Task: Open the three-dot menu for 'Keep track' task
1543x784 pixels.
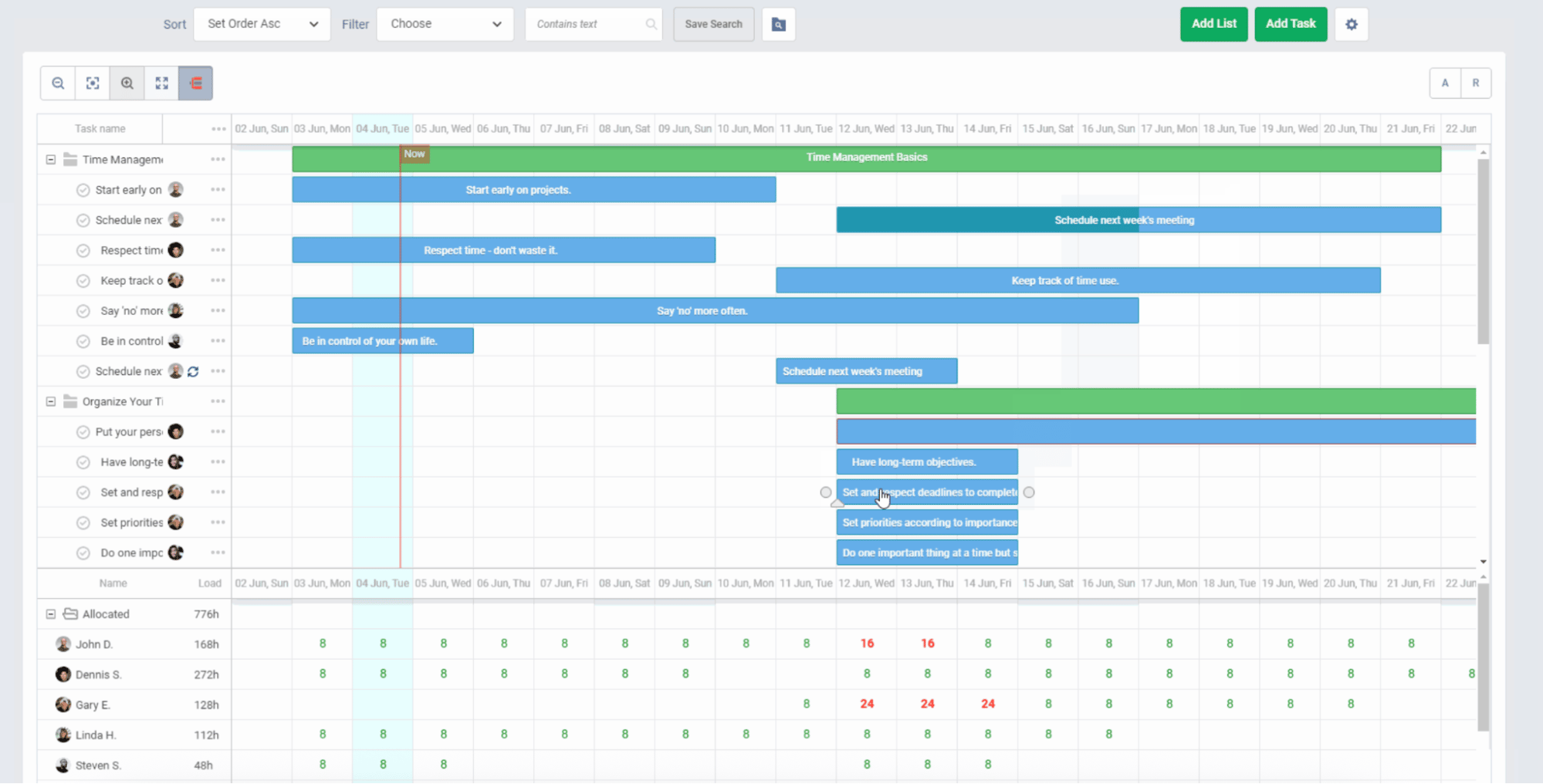Action: [217, 280]
